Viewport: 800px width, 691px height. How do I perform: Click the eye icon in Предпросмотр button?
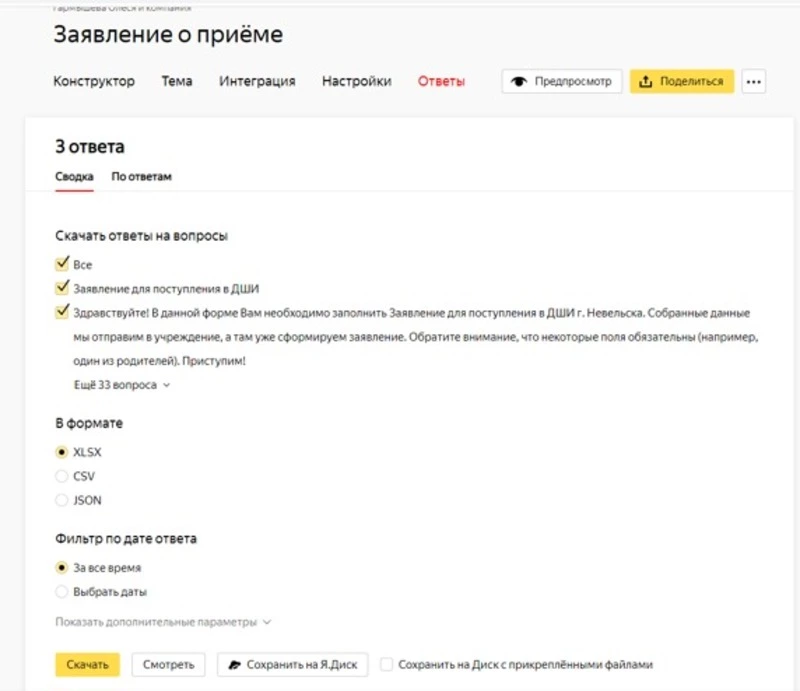tap(518, 82)
